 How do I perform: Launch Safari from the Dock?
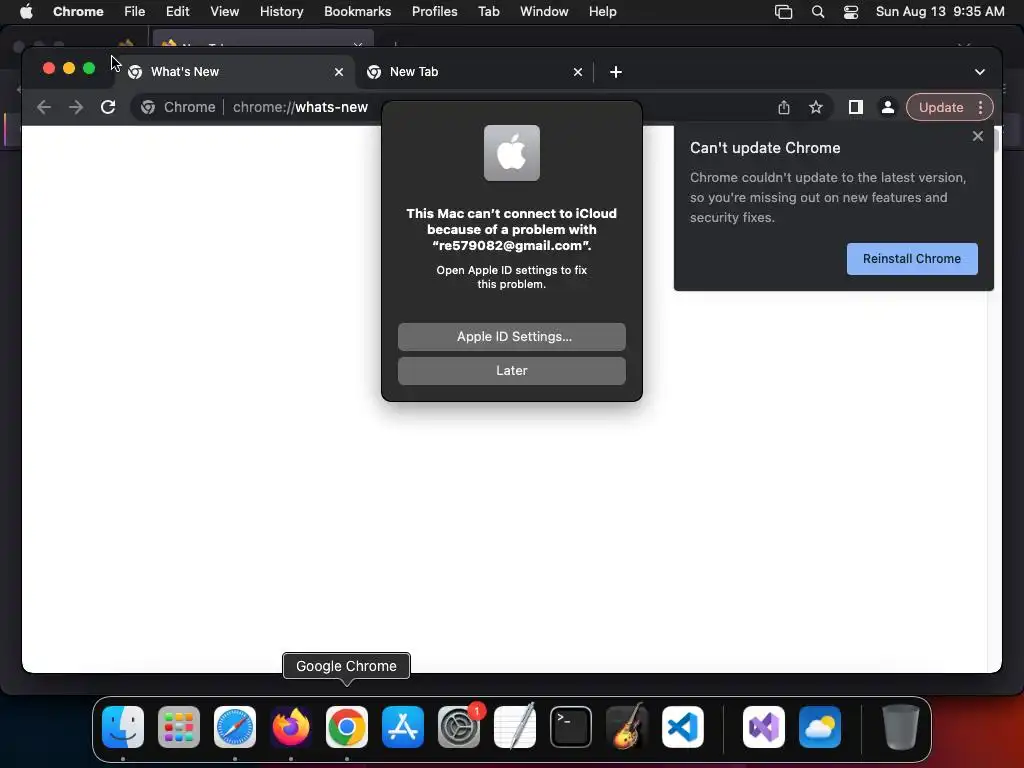point(235,727)
